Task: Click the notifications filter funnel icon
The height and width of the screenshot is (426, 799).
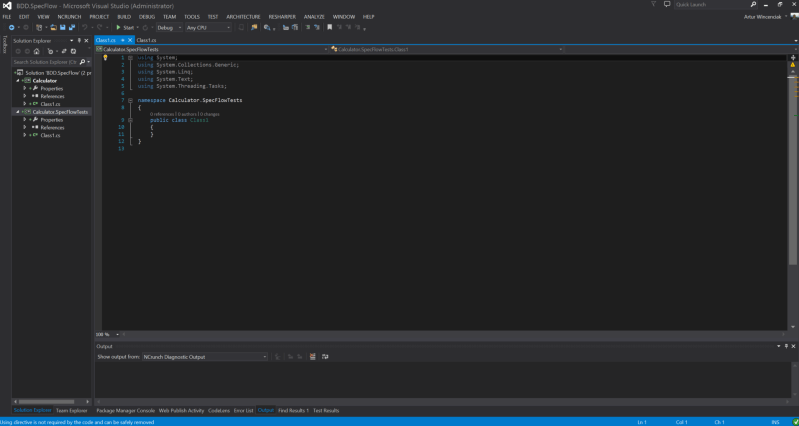Action: (x=654, y=5)
